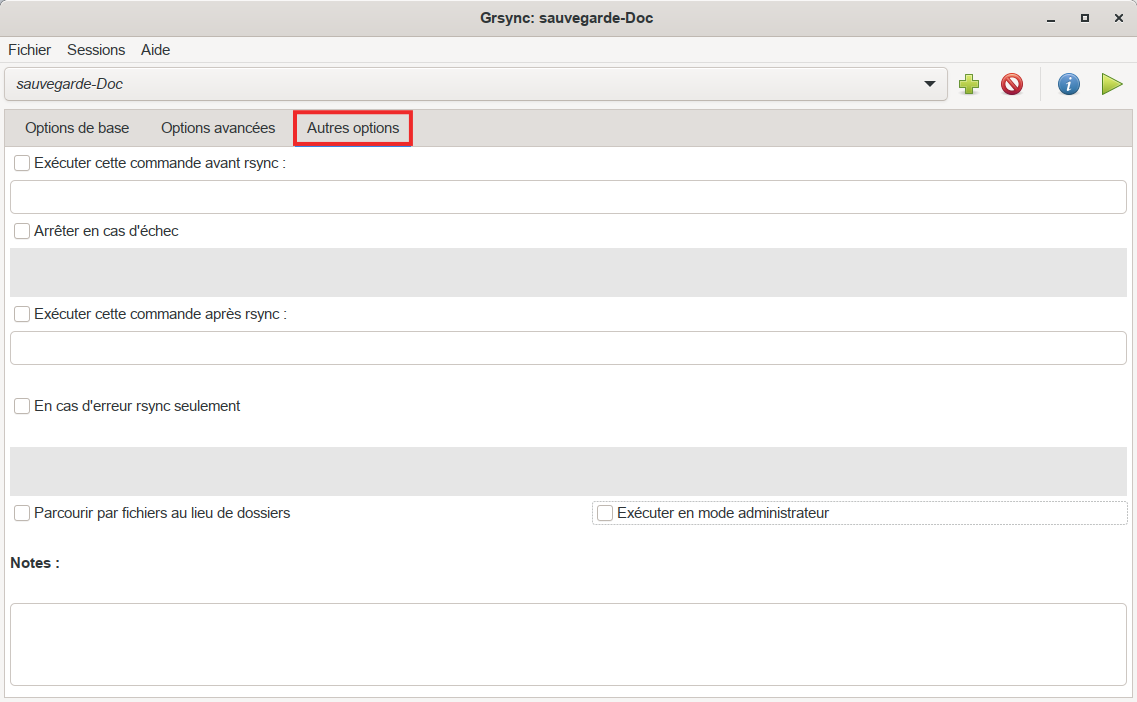Toggle 'Parcourir par fichiers au lieu de dossiers'
The image size is (1137, 702).
tap(22, 513)
